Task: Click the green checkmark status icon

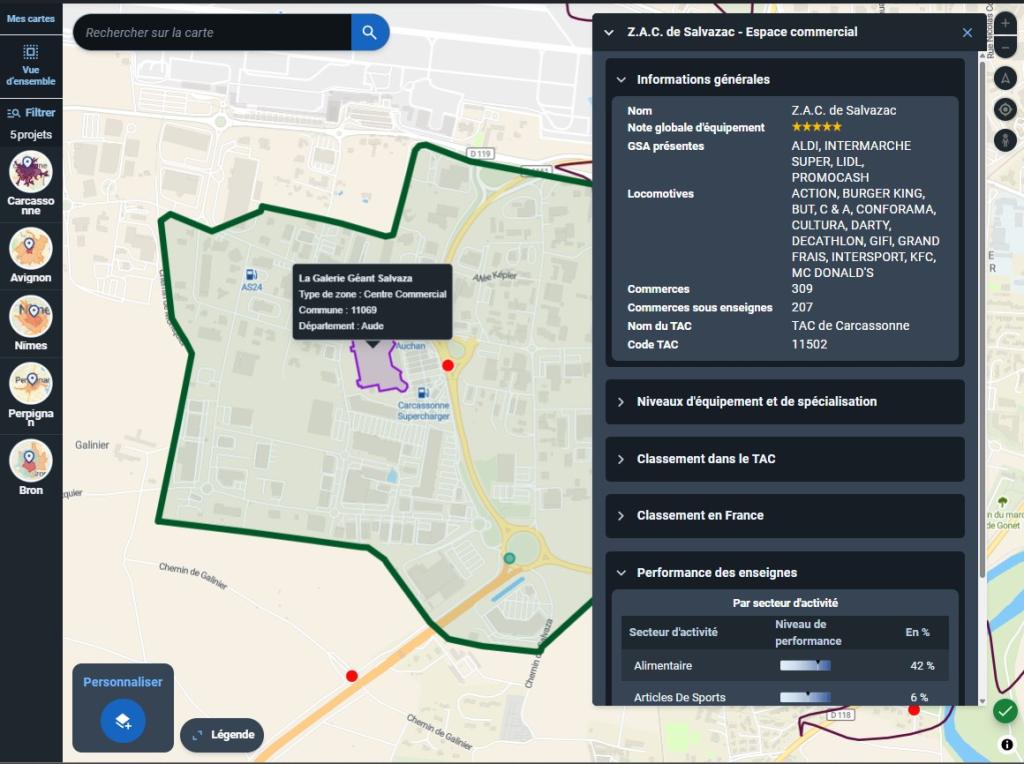Action: (x=1005, y=711)
